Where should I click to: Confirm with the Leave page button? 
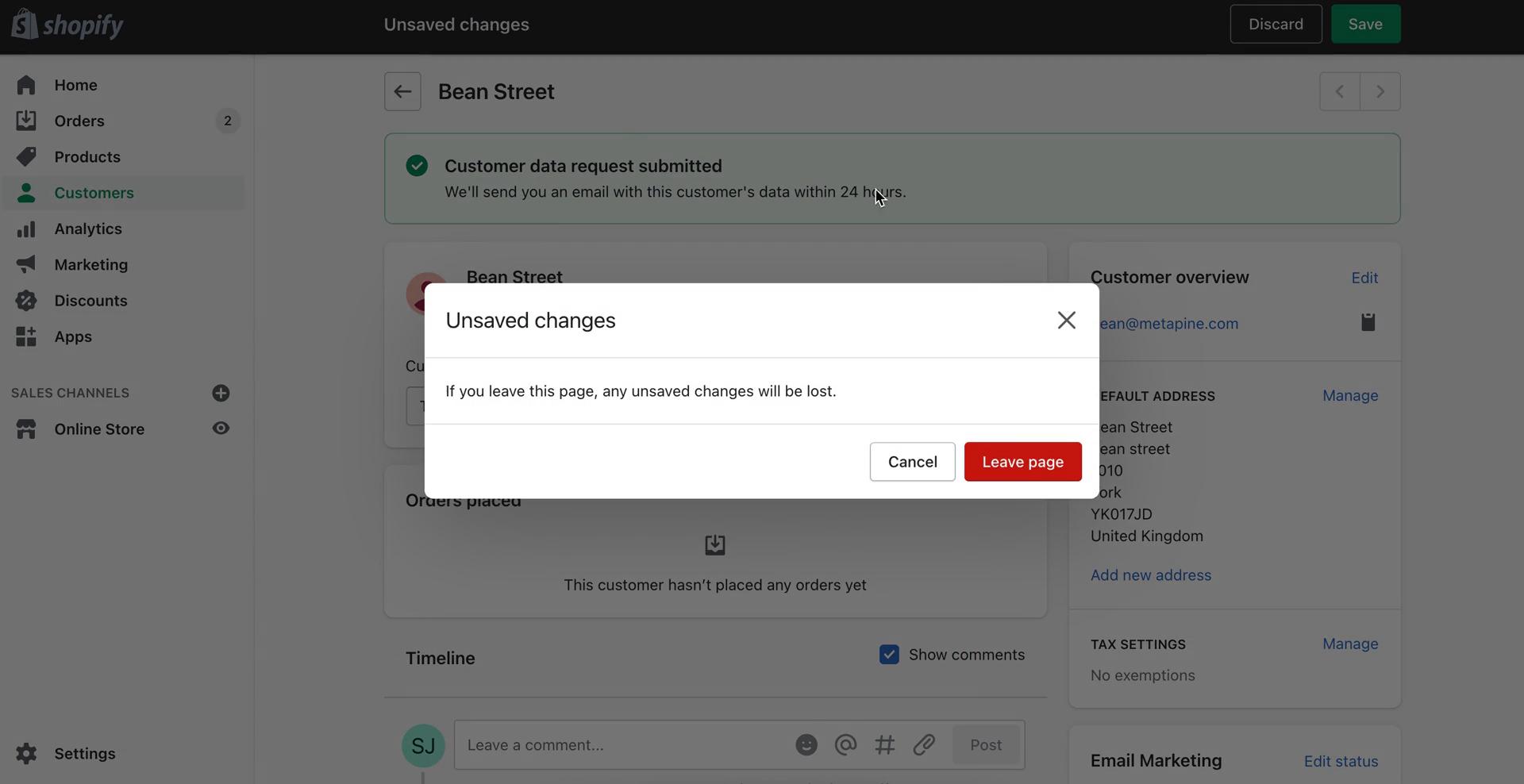click(1022, 461)
